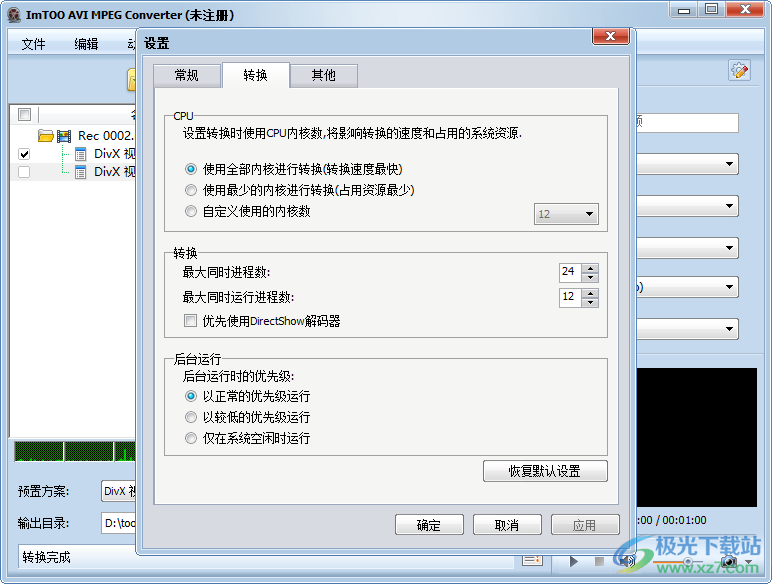
Task: Click the 恢复默认设置 button
Action: pos(545,471)
